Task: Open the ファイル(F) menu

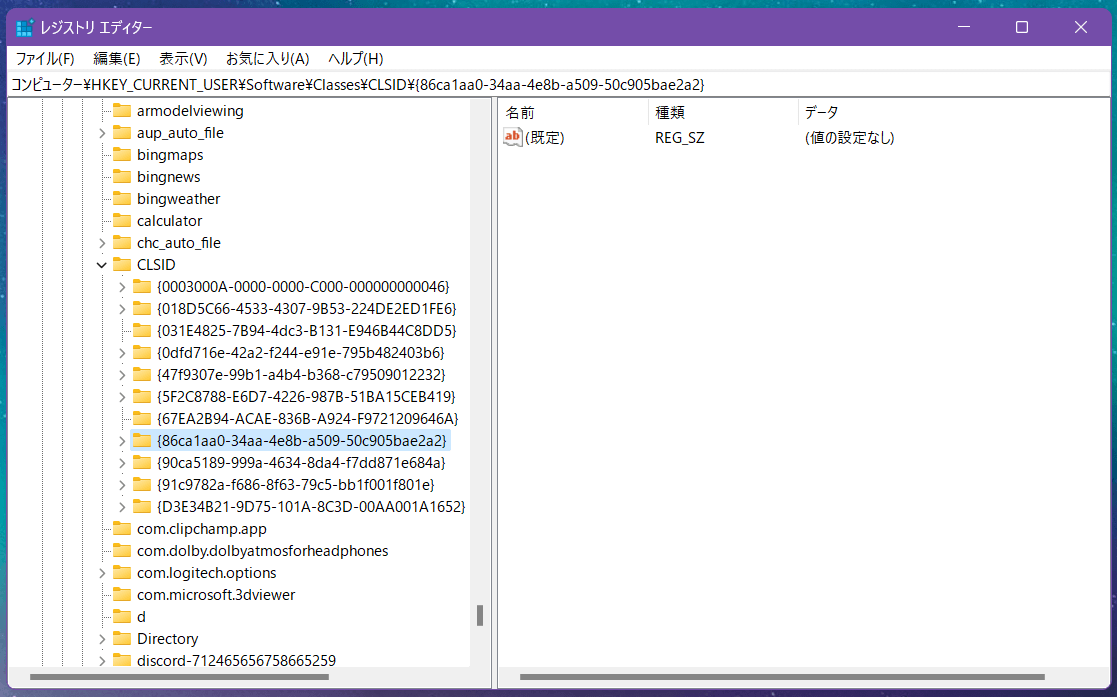Action: pos(45,59)
